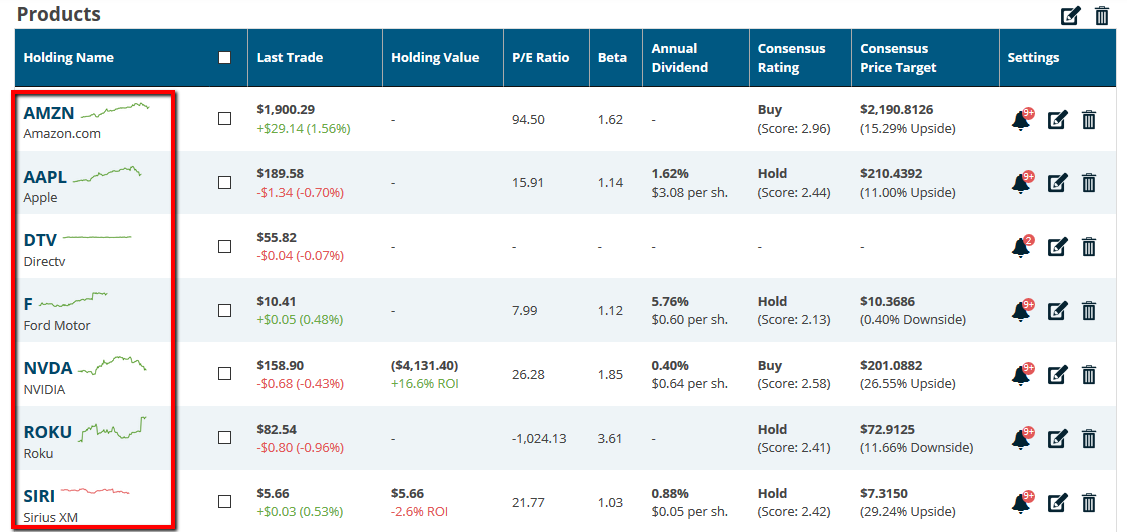
Task: Tick the checkbox in the SIRI row
Action: 224,502
